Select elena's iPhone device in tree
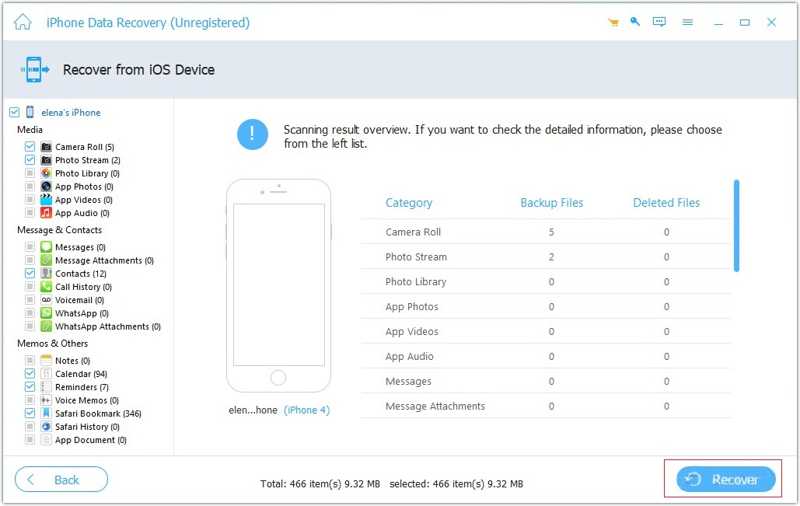This screenshot has width=800, height=506. click(x=71, y=113)
